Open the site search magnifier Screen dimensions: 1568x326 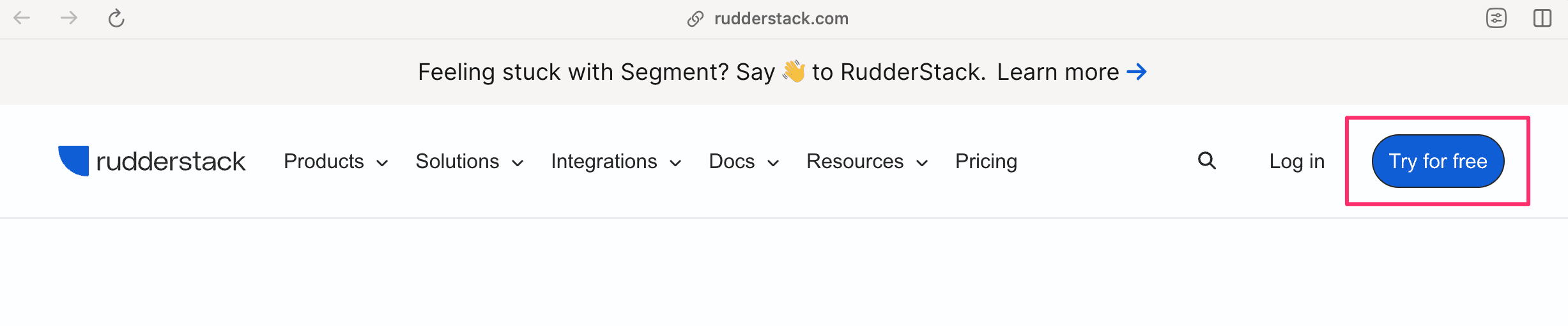1206,160
